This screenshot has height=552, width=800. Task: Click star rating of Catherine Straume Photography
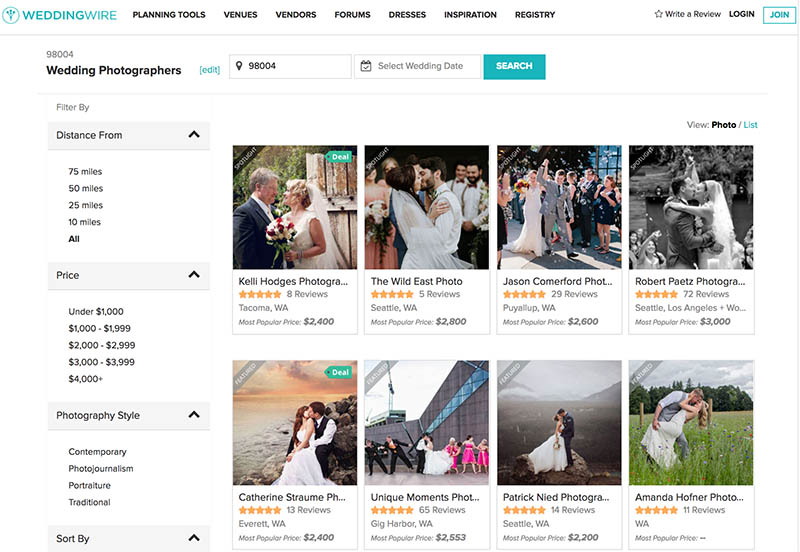[x=260, y=510]
